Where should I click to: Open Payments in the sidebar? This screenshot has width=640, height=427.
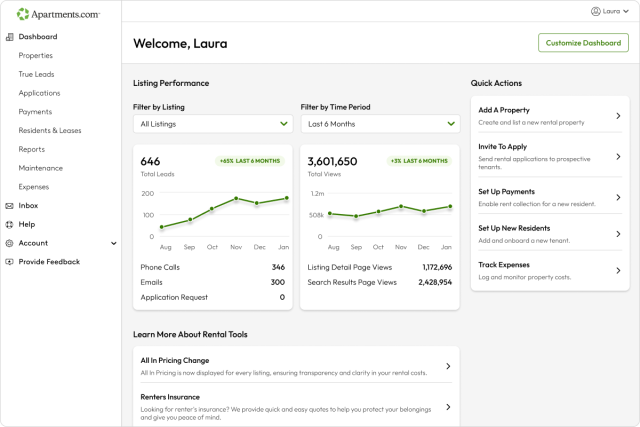35,112
